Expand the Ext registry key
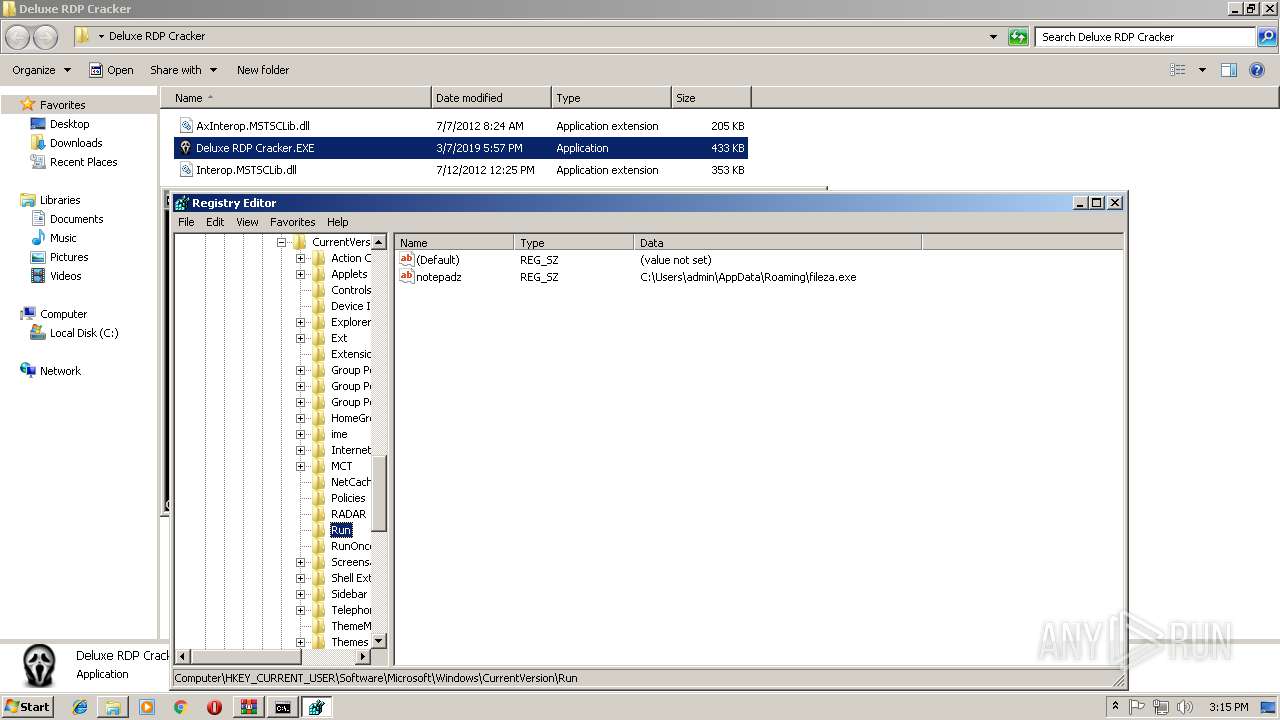This screenshot has width=1280, height=720. pyautogui.click(x=300, y=338)
